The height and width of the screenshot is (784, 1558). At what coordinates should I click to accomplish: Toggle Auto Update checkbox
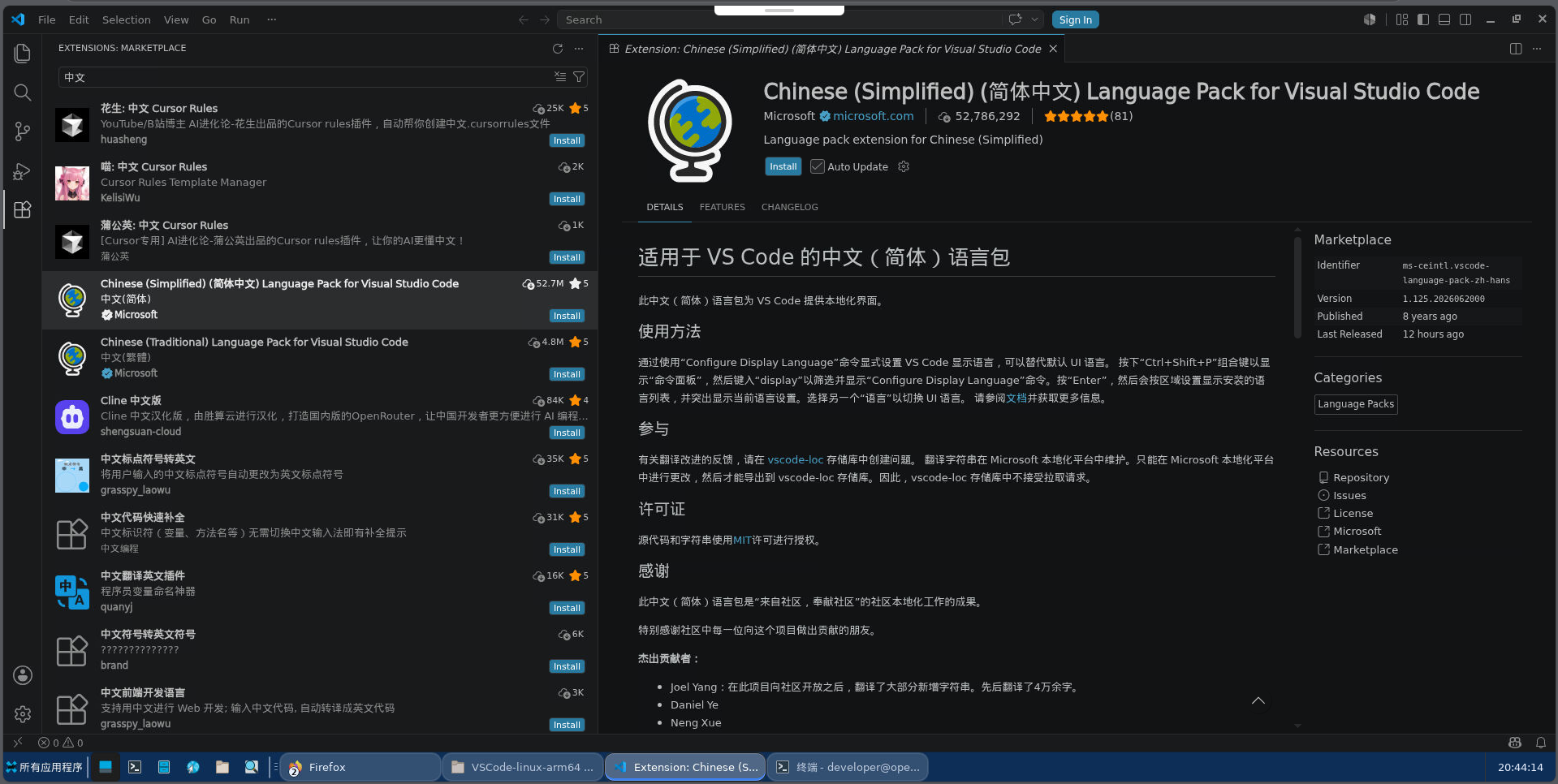tap(818, 166)
